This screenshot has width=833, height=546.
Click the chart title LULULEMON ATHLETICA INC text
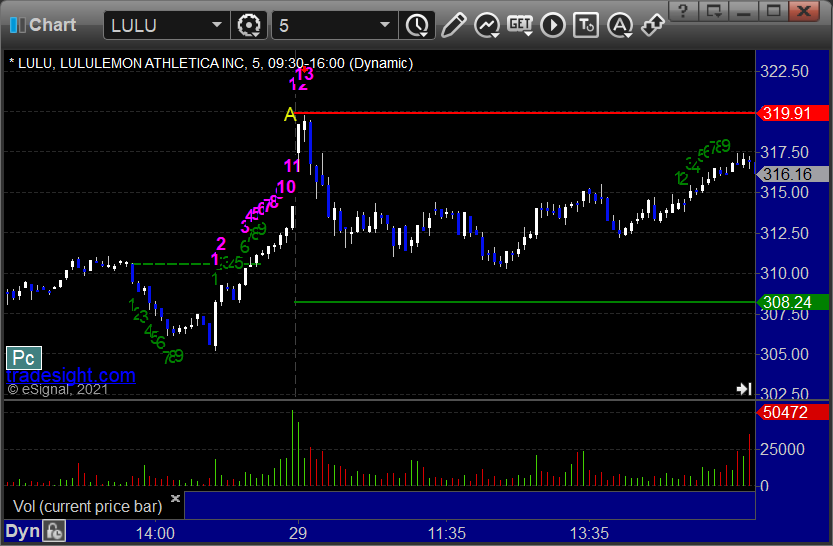[151, 63]
